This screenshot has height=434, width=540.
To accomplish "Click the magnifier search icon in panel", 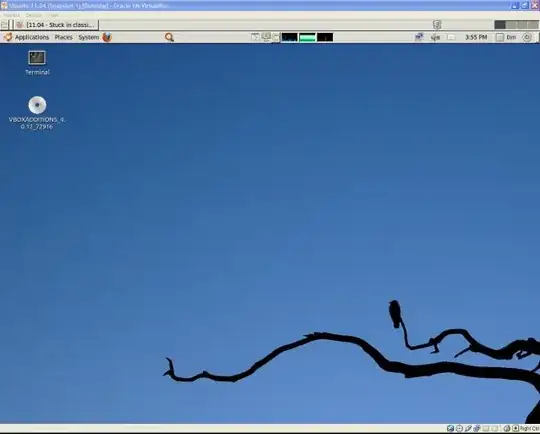I will pyautogui.click(x=169, y=37).
